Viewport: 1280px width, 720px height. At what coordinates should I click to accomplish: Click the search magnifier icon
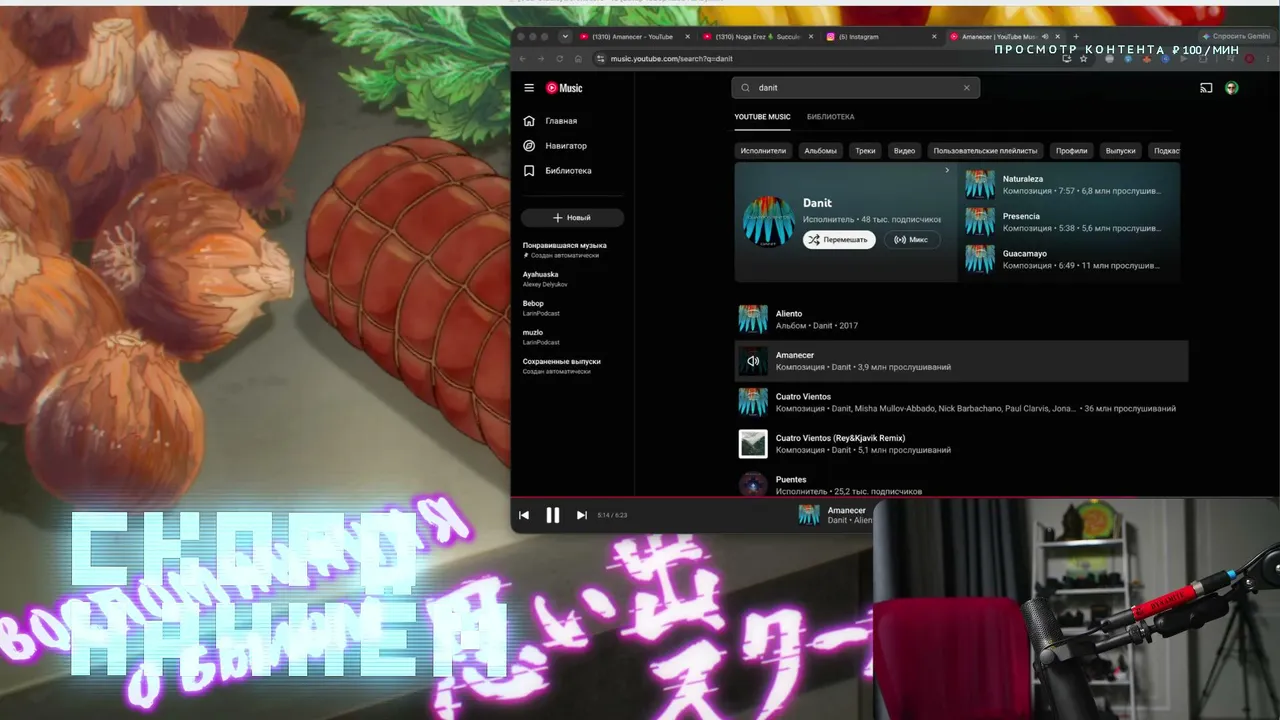(x=745, y=88)
